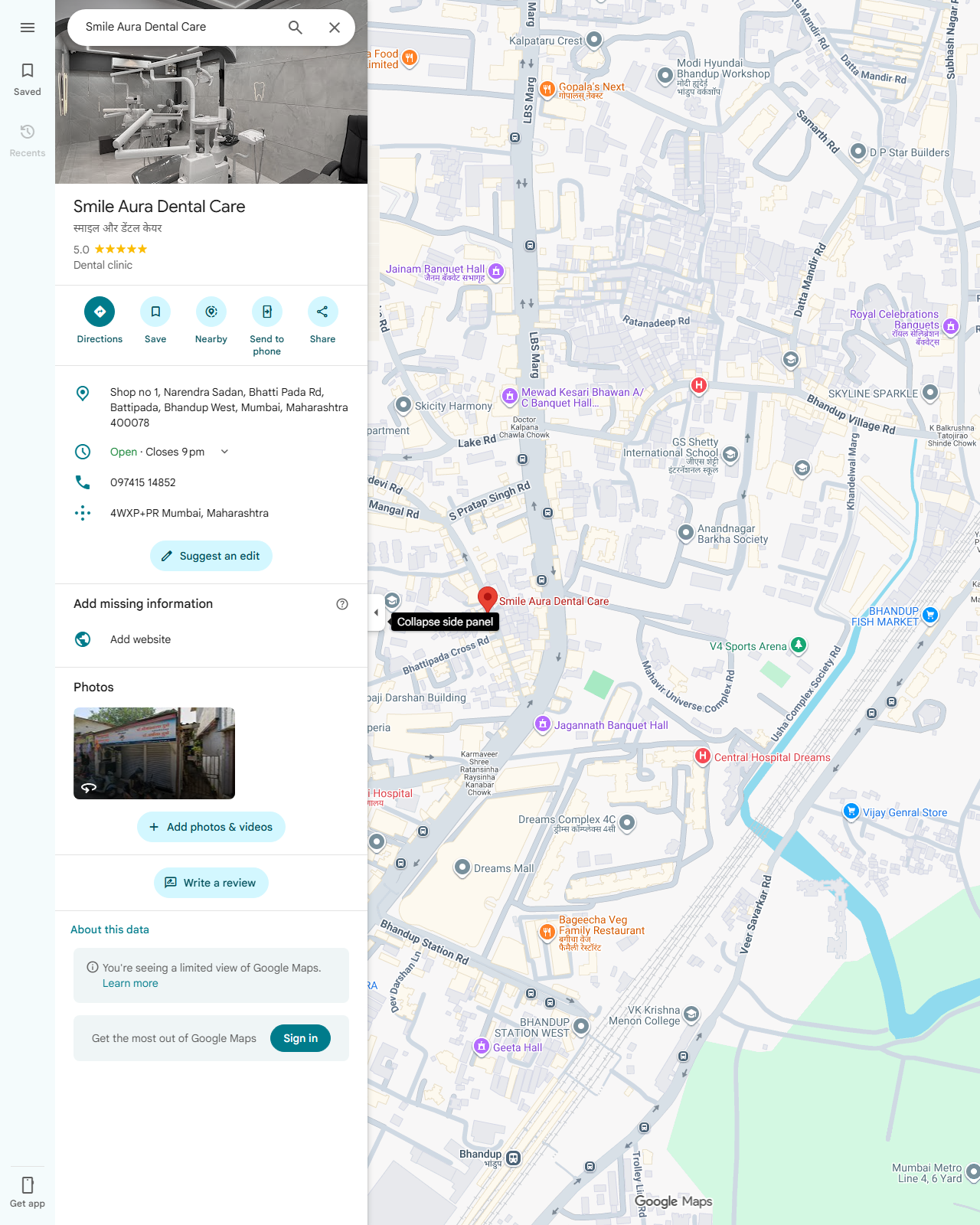This screenshot has width=980, height=1225.
Task: Click the phone number 097415 14852
Action: [143, 482]
